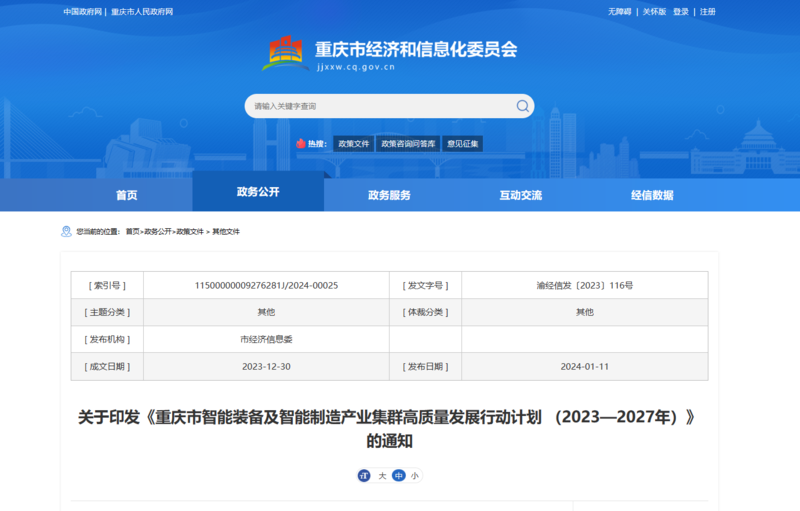The height and width of the screenshot is (511, 800).
Task: Click the site emblem logo
Action: pyautogui.click(x=286, y=53)
